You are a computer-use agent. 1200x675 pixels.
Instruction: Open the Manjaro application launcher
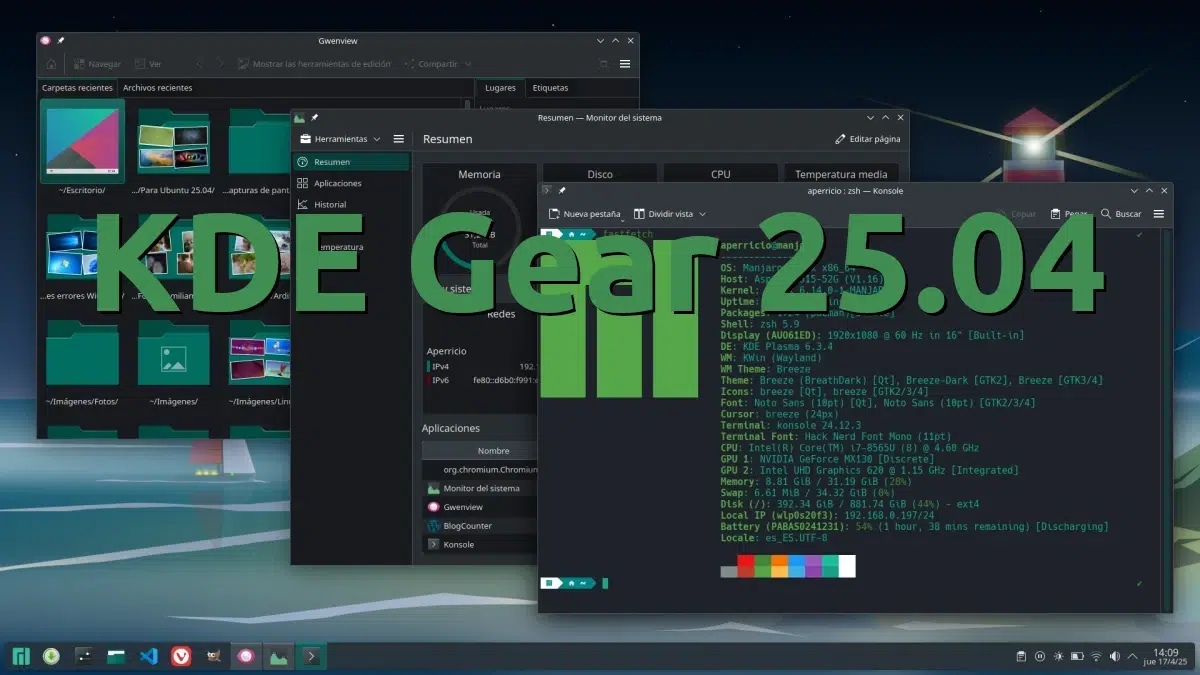[x=20, y=657]
